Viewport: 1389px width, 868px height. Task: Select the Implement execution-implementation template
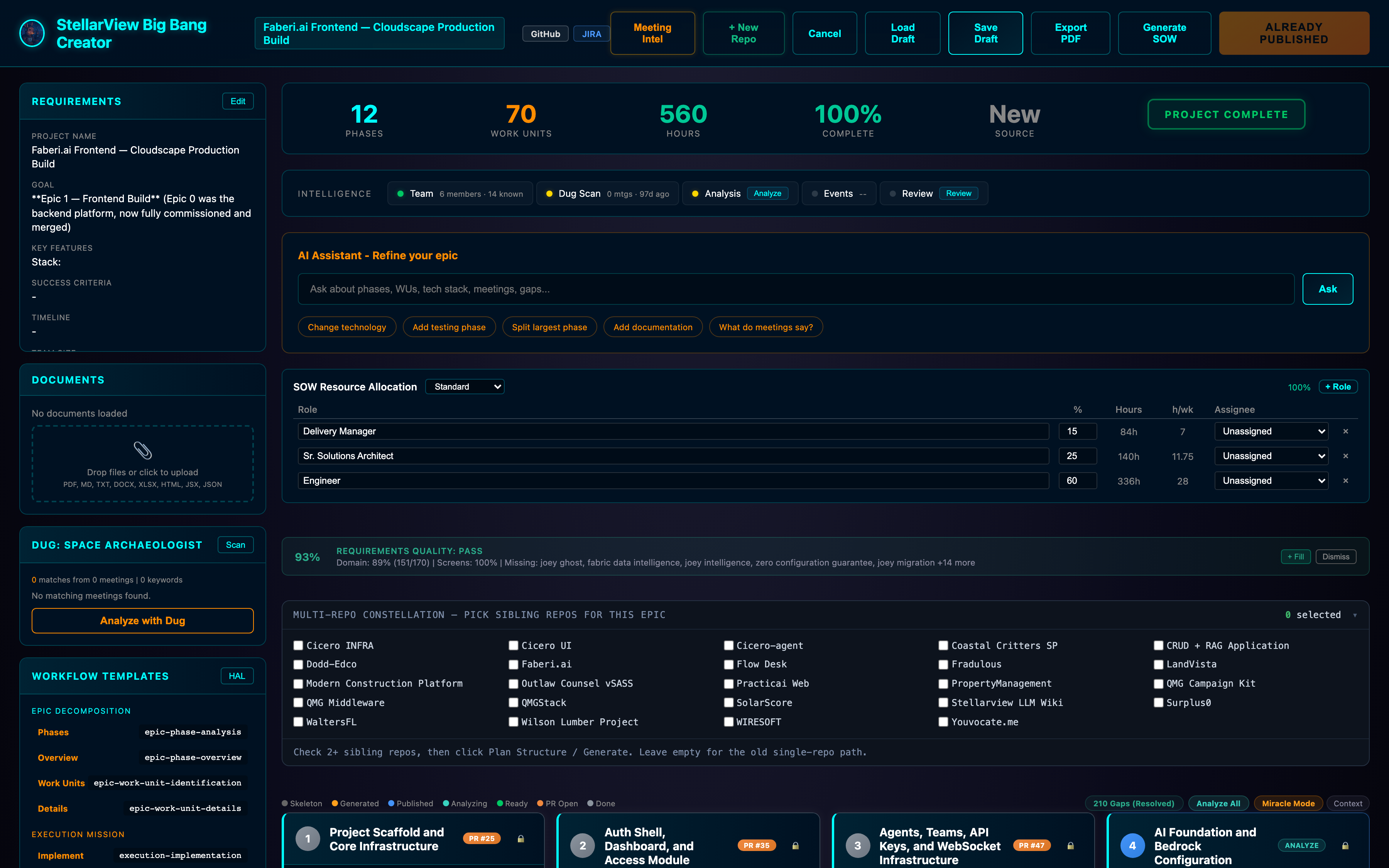coord(139,855)
